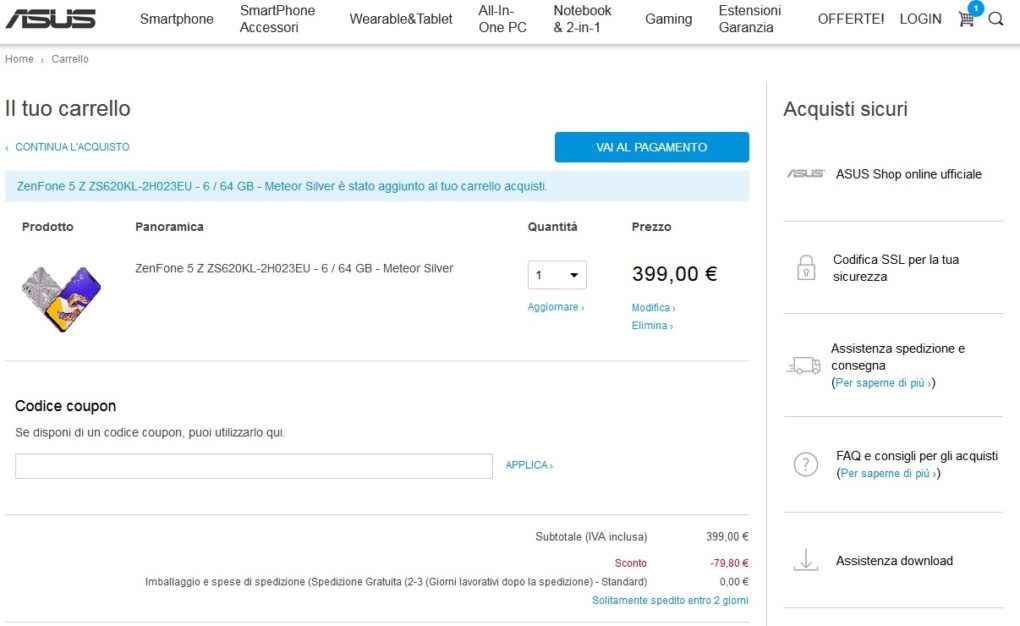Click the LOGIN link
This screenshot has width=1020, height=626.
pos(920,19)
